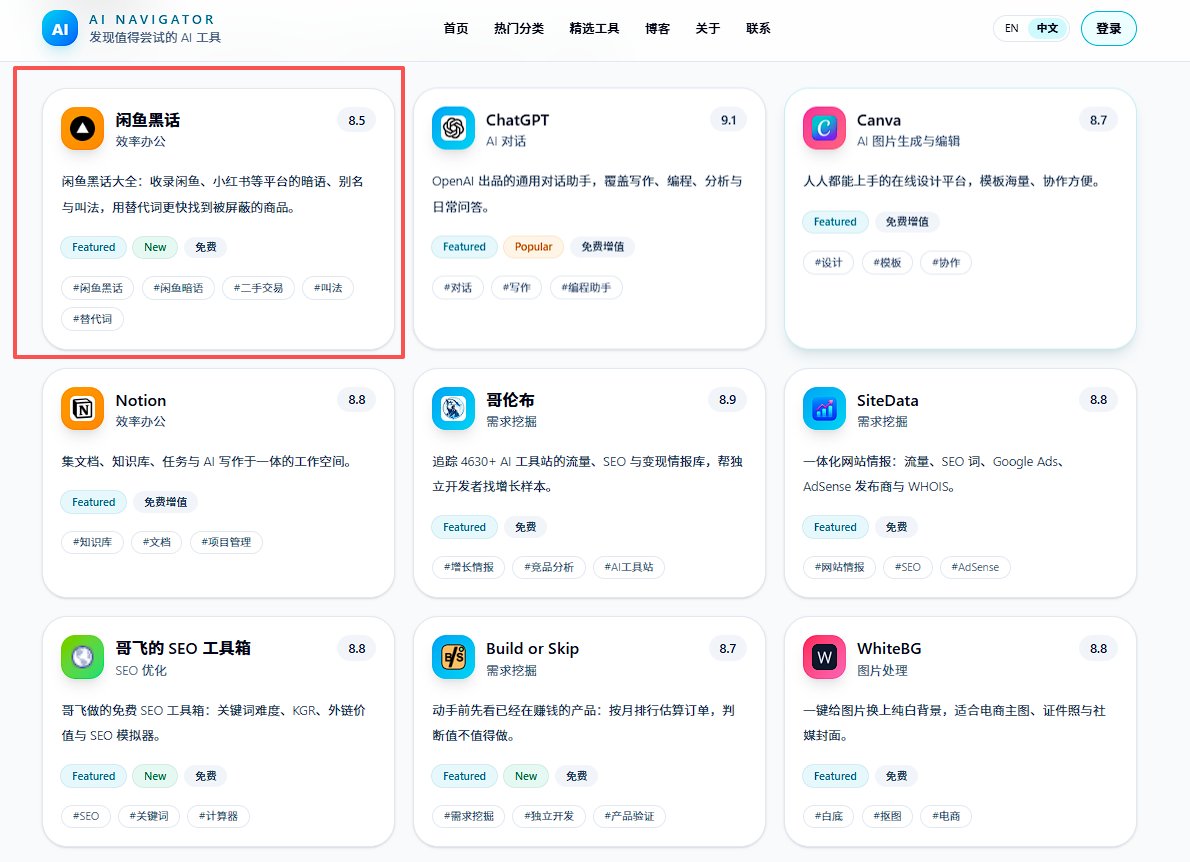1190x862 pixels.
Task: Click the 登录 button
Action: tap(1108, 28)
